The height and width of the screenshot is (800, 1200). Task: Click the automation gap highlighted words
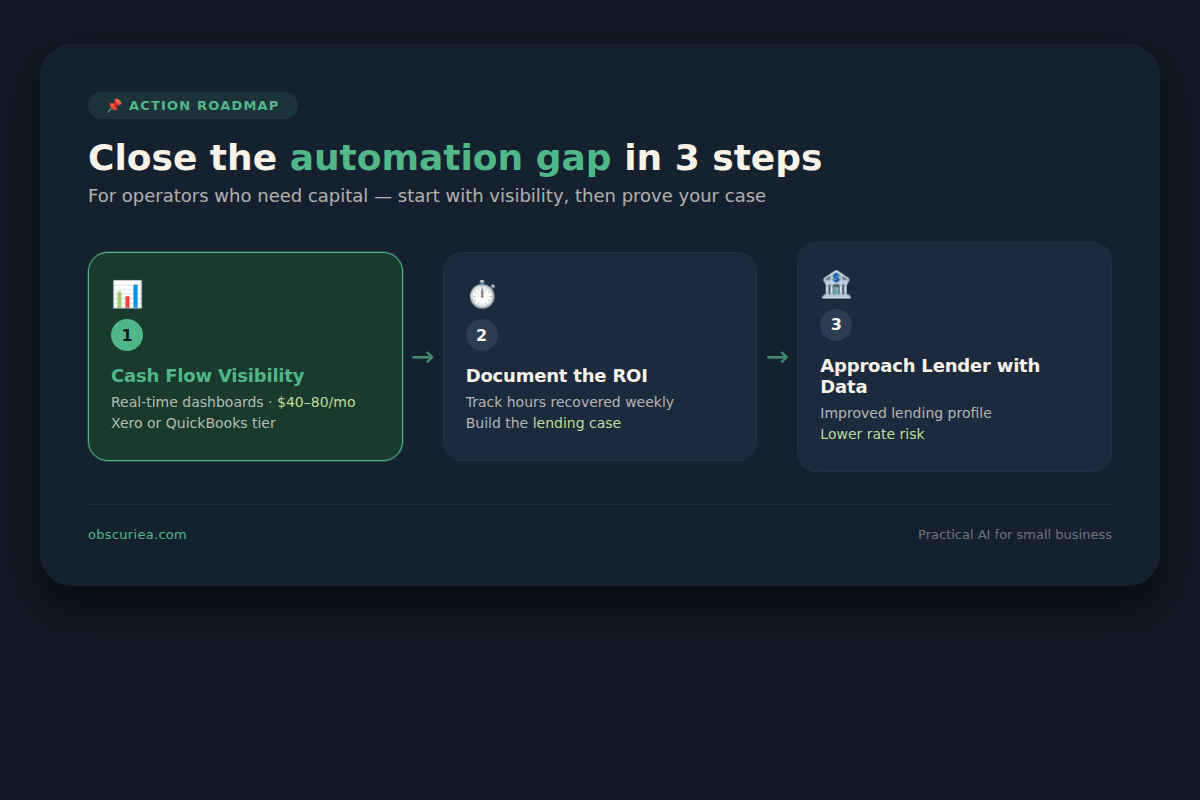coord(450,158)
